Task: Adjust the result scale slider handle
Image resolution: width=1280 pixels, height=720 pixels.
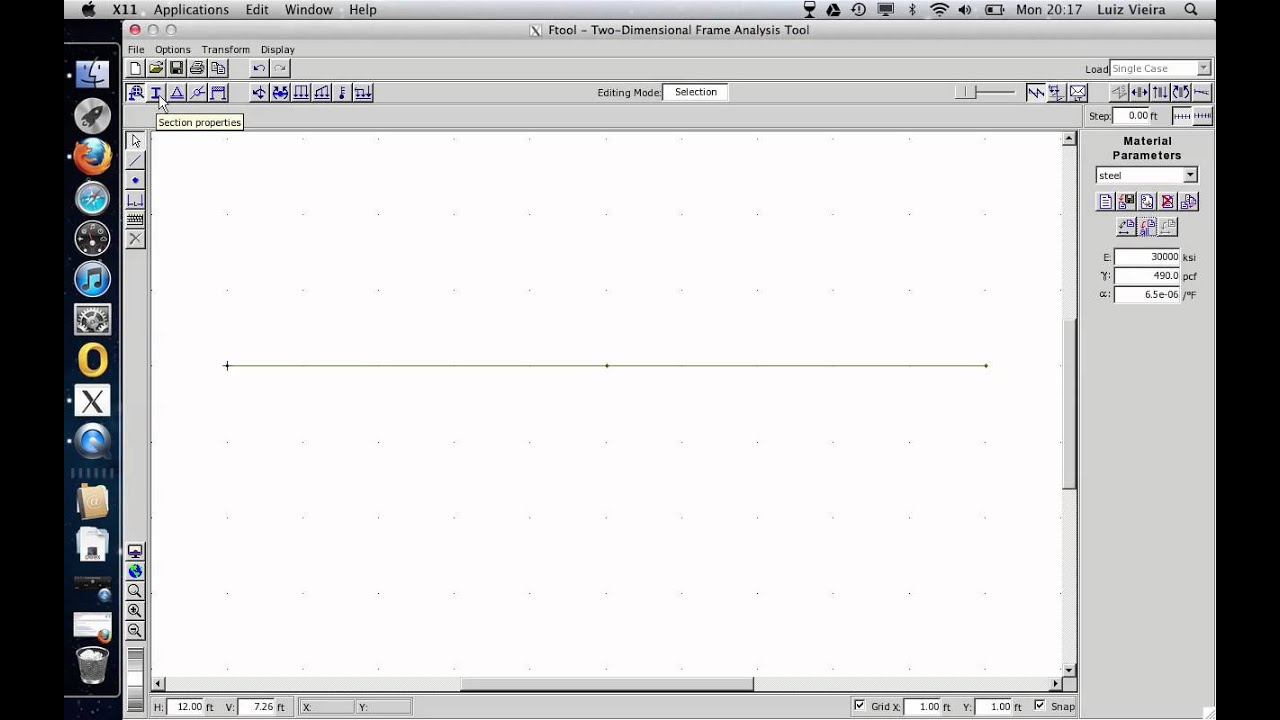Action: click(966, 92)
